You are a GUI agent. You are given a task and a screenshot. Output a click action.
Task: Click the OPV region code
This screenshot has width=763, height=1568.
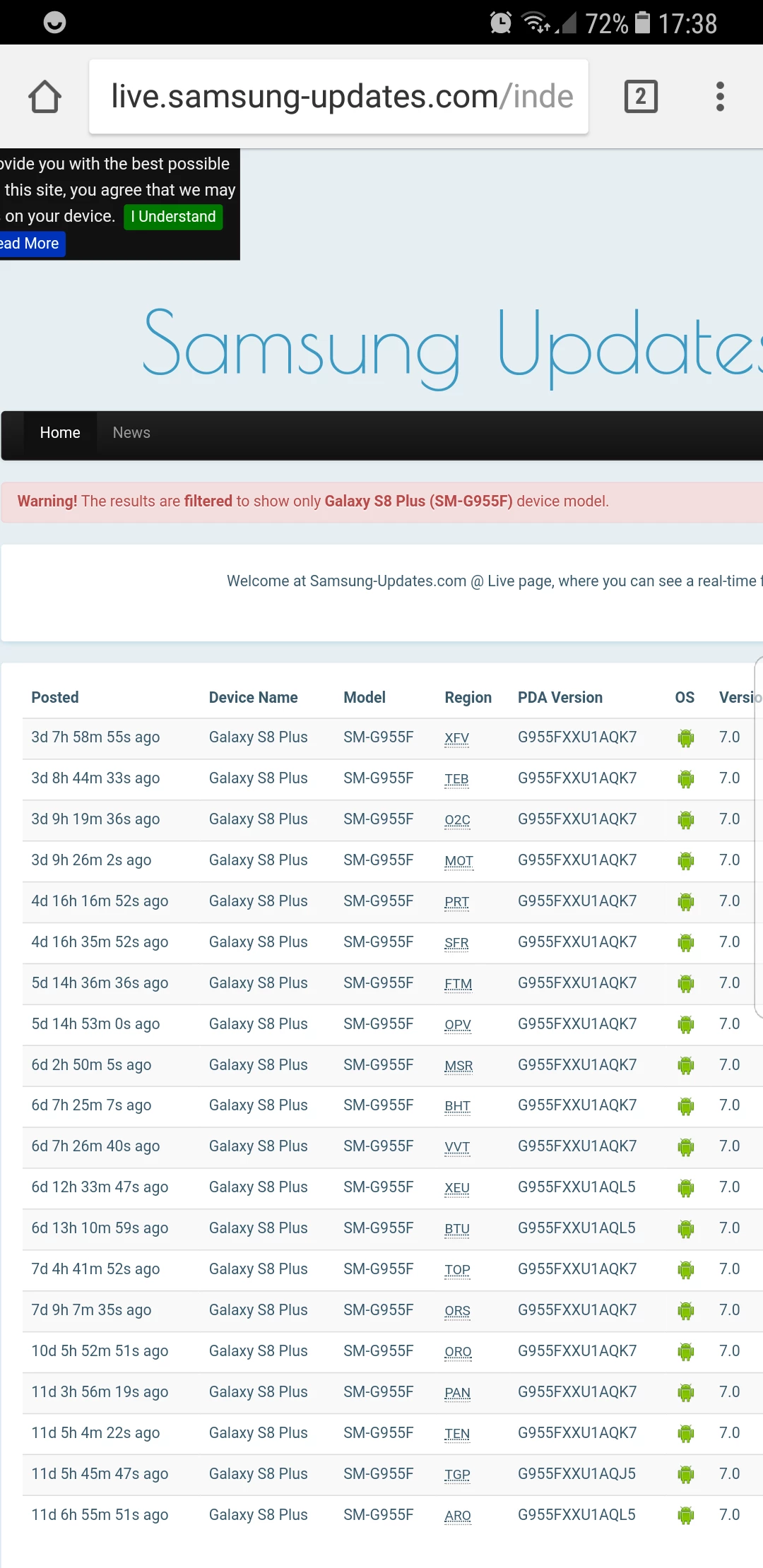[x=458, y=1025]
